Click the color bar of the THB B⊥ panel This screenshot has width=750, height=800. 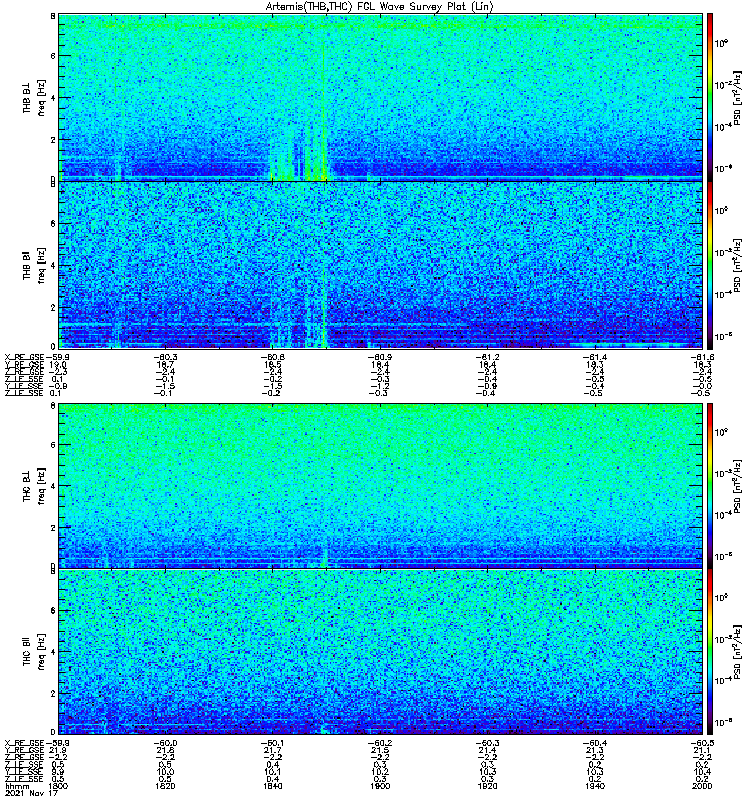click(x=710, y=97)
